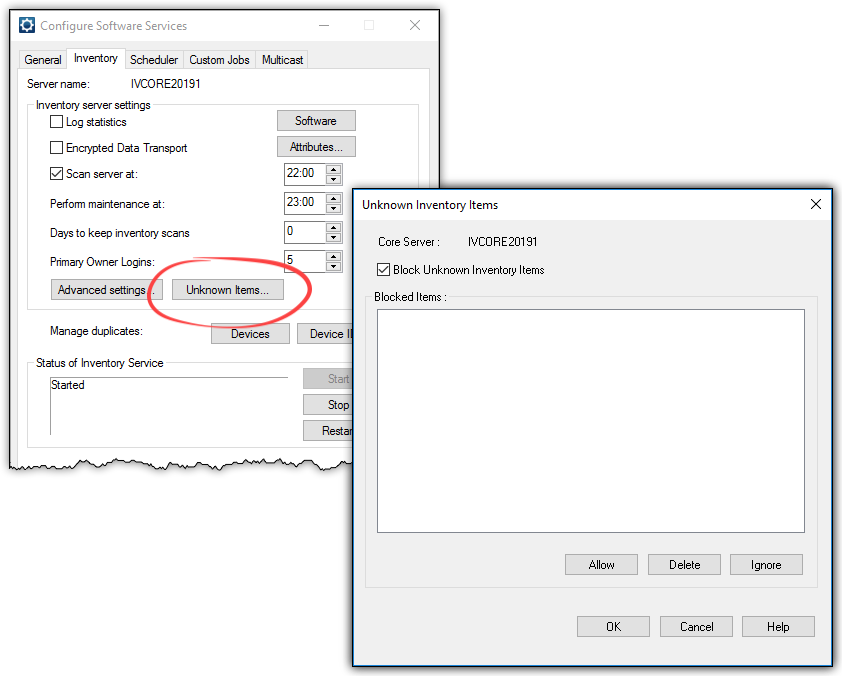Click the Configure Software Services app icon
Viewport: 842px width, 676px height.
[28, 25]
